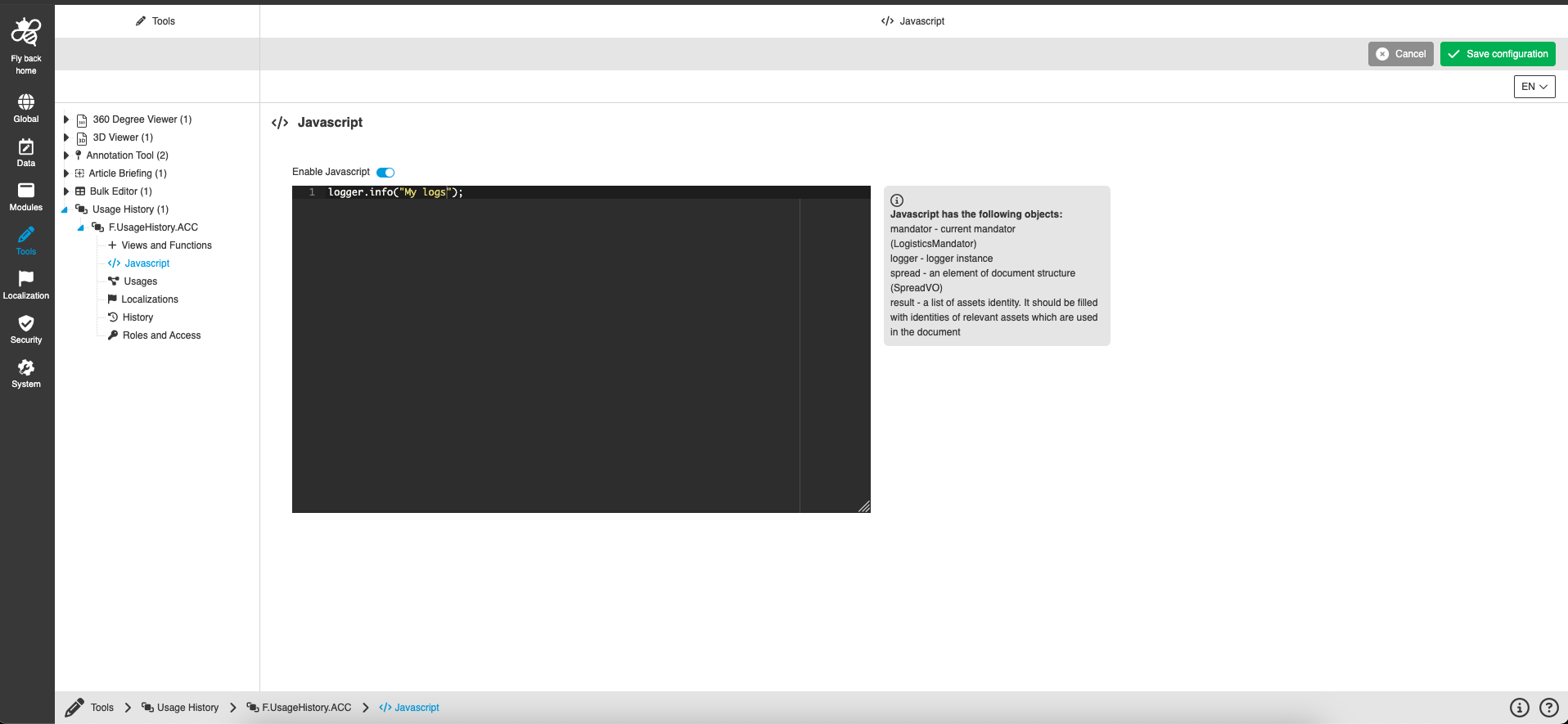Toggle the Enable Javascript switch
Viewport: 1568px width, 724px height.
click(385, 172)
